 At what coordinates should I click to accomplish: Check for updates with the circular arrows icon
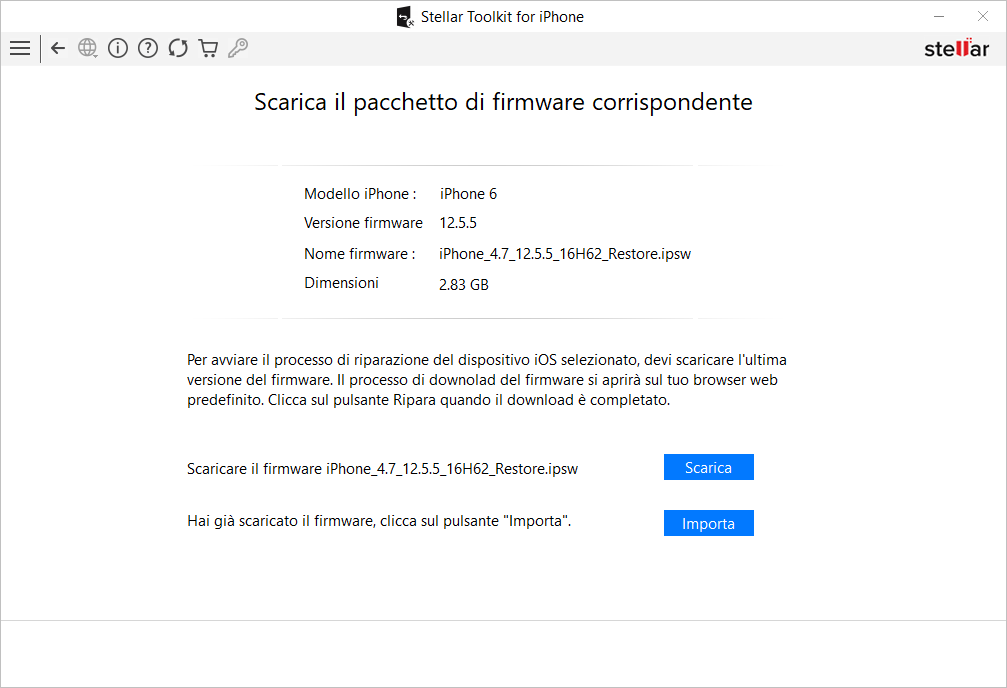click(178, 48)
